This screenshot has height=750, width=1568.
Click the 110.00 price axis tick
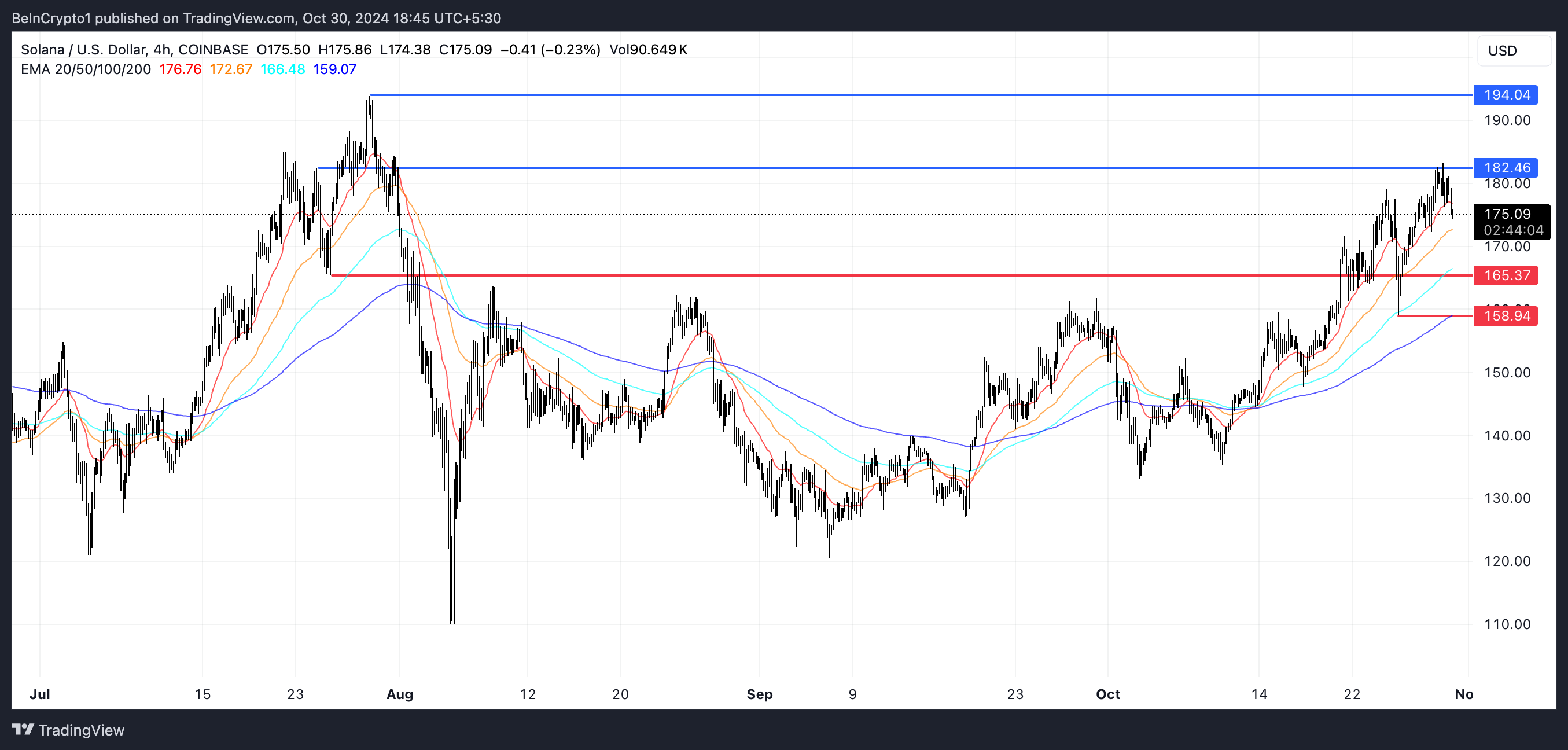pyautogui.click(x=1507, y=624)
